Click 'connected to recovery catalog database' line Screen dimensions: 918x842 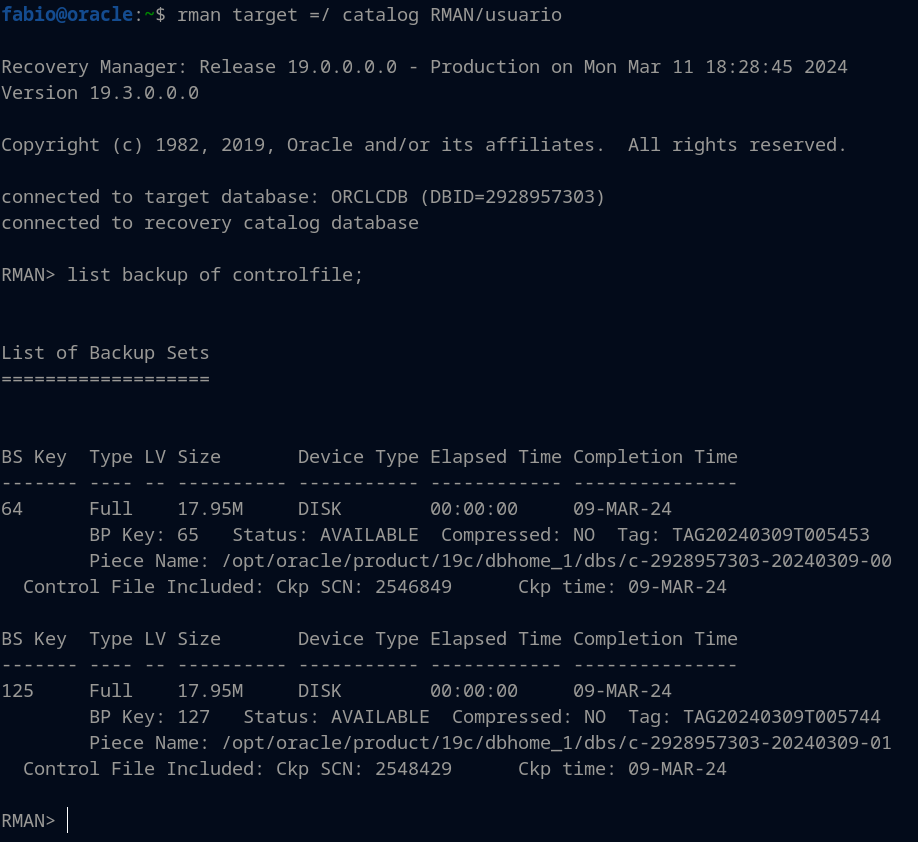[210, 223]
